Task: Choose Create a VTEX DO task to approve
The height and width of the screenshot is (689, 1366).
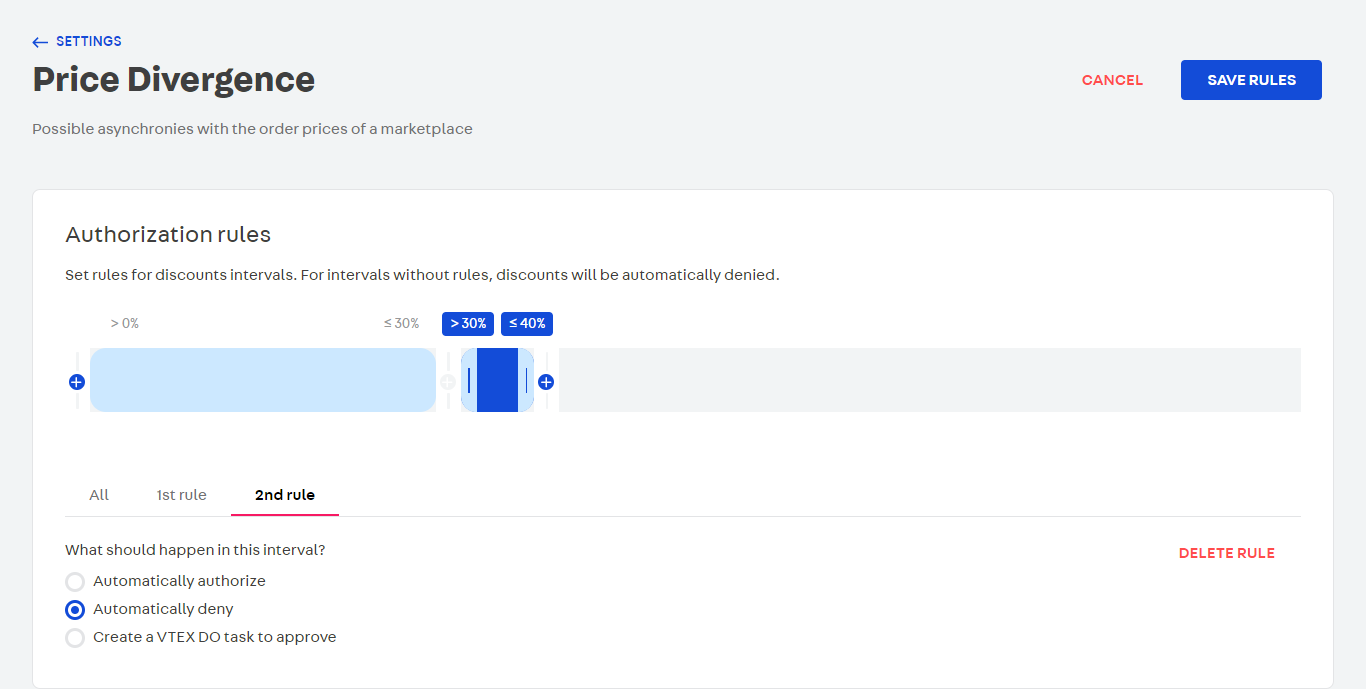Action: pos(75,637)
